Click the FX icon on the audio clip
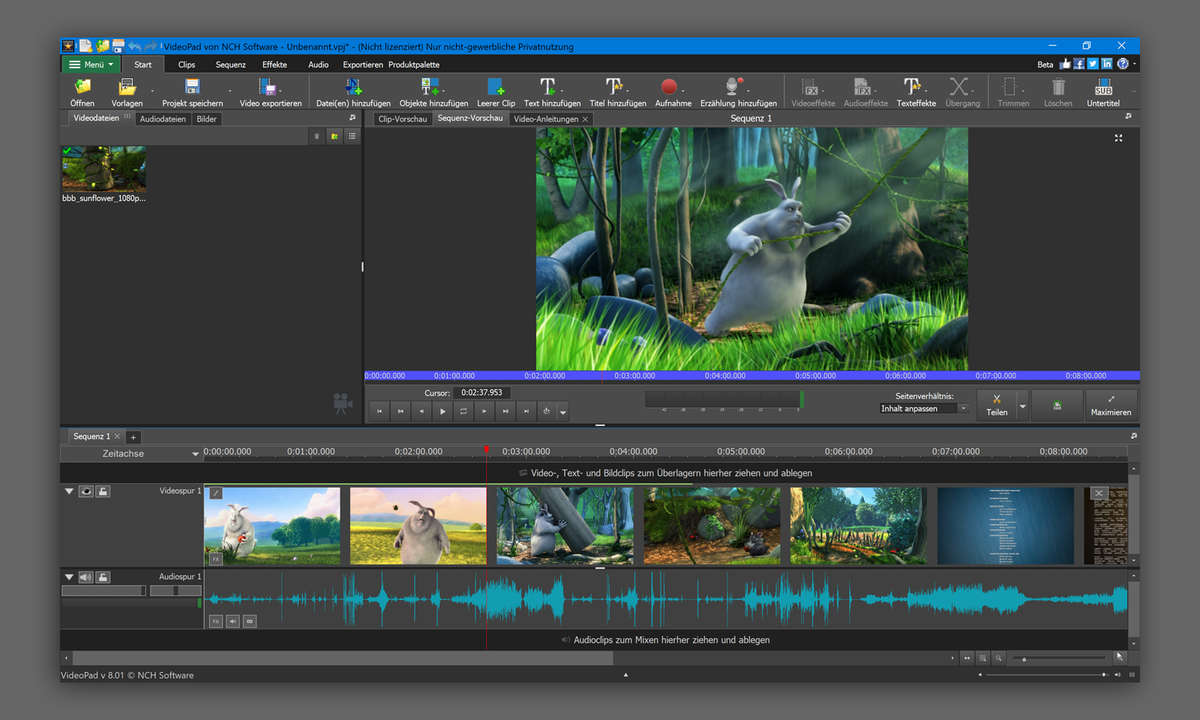 pyautogui.click(x=217, y=621)
